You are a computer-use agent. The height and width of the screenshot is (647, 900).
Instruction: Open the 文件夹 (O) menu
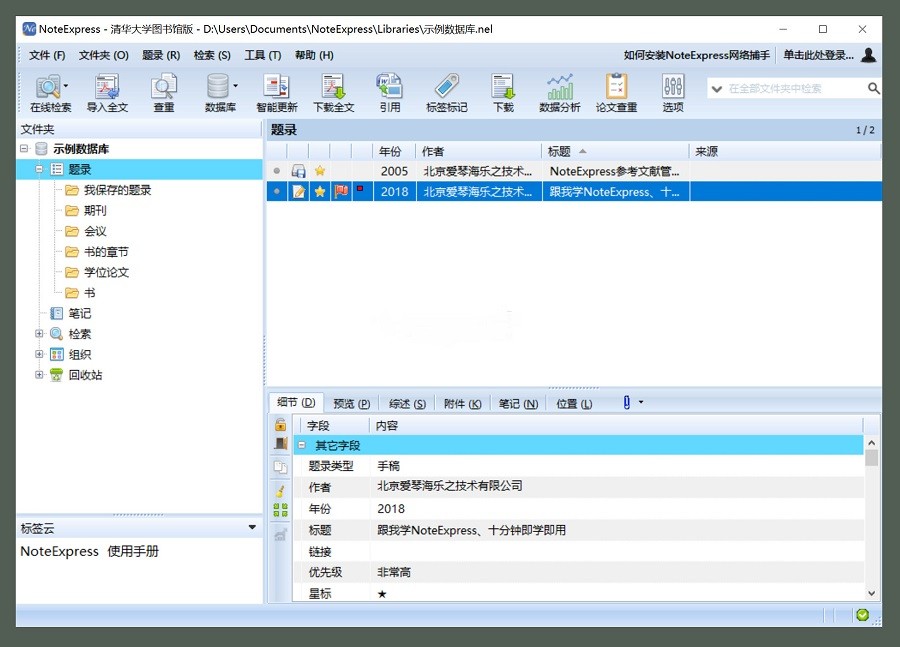tap(103, 55)
